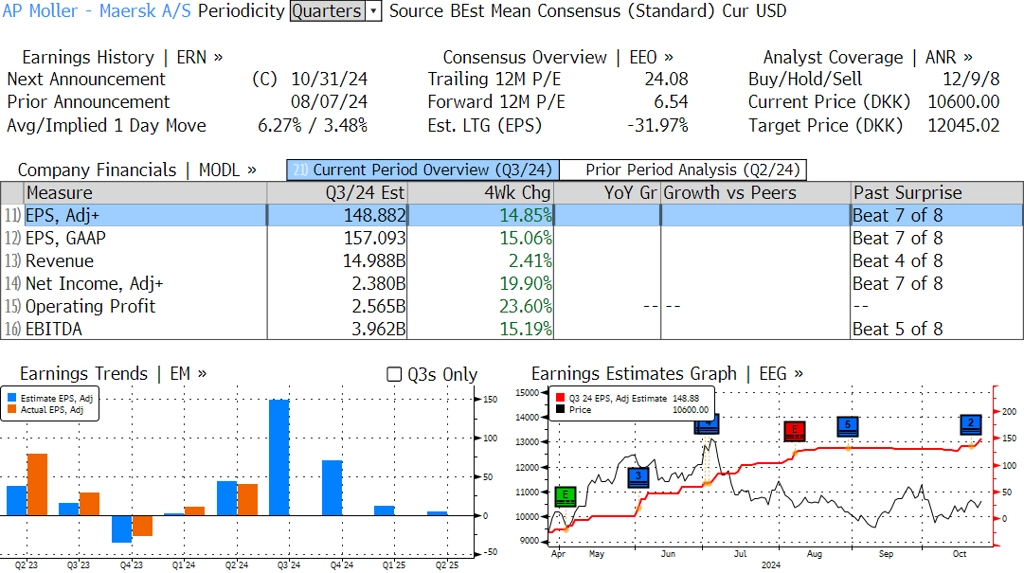The image size is (1024, 573).
Task: Click Next Announcement date 10/31/24
Action: [329, 79]
